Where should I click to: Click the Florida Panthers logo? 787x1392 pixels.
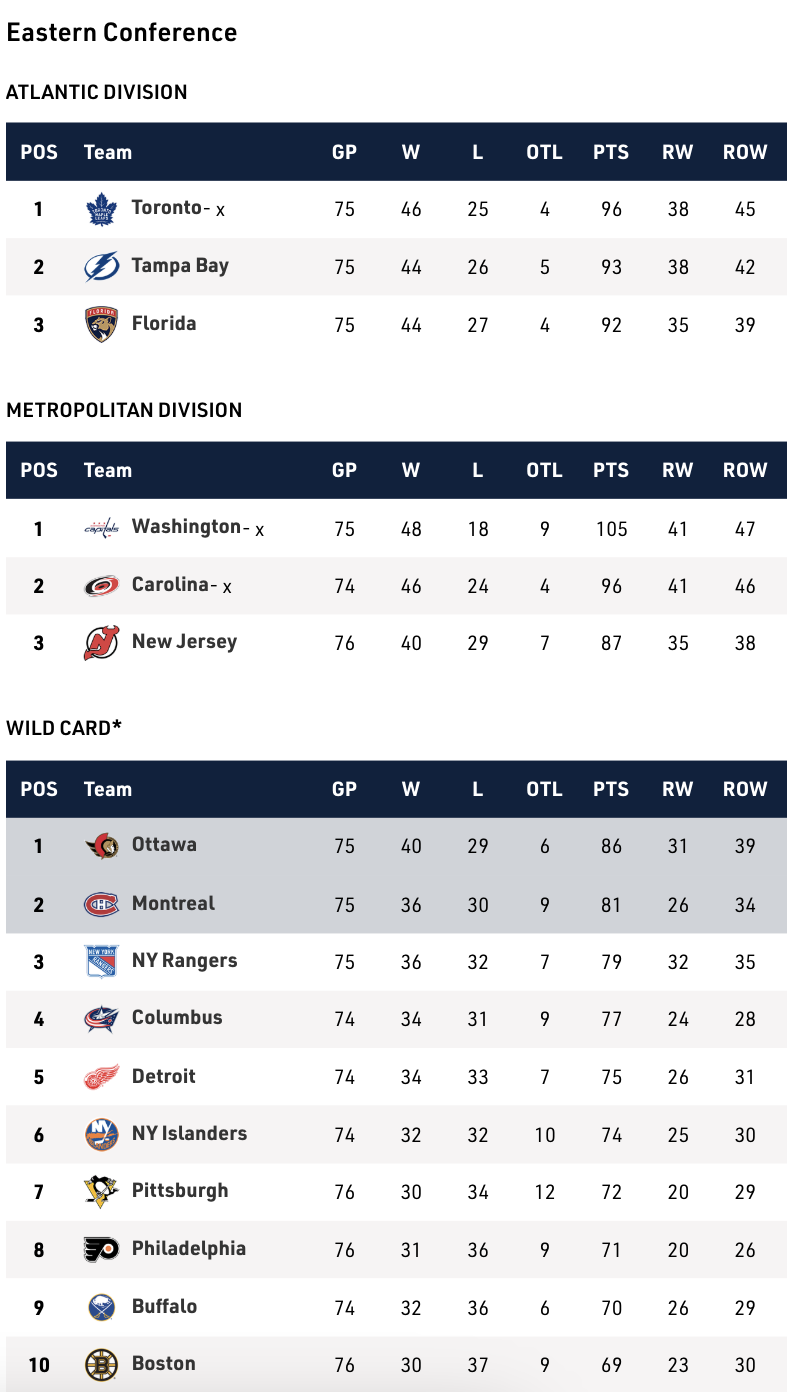[101, 324]
